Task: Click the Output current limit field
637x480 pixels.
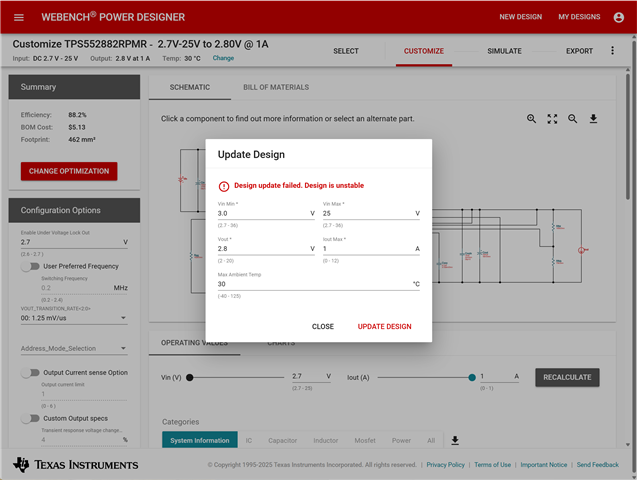Action: 84,394
